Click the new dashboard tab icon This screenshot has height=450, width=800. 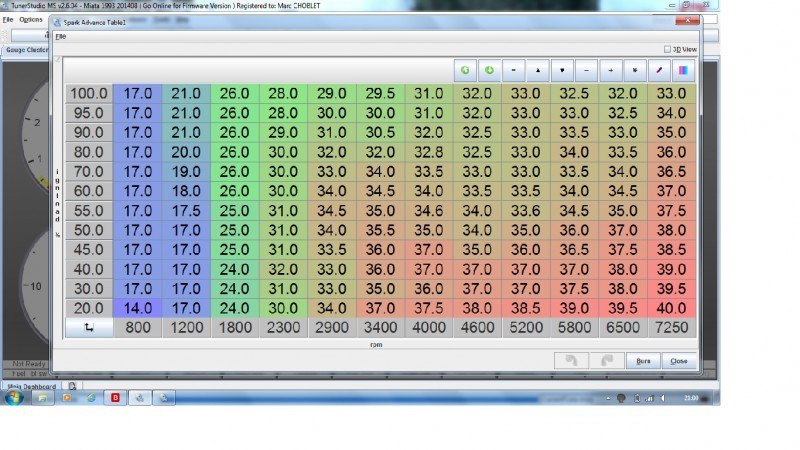click(x=72, y=386)
